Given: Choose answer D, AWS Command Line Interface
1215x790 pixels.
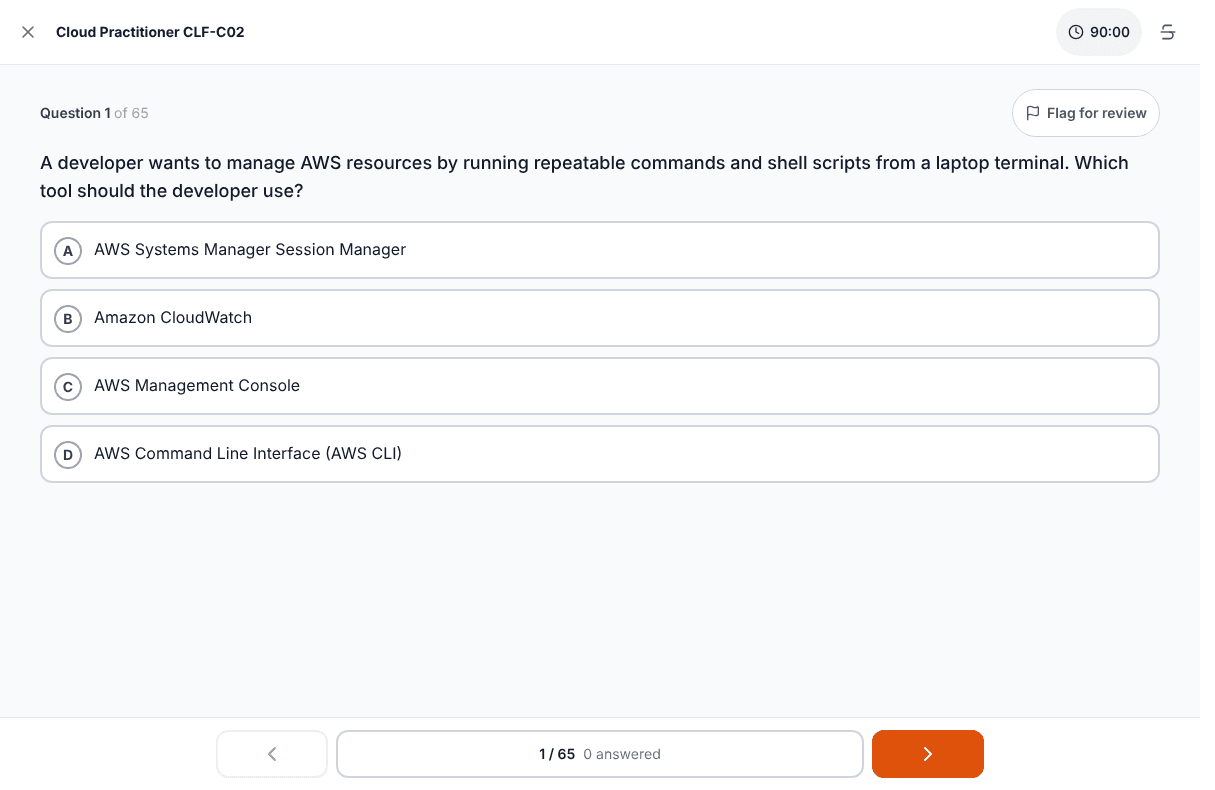Looking at the screenshot, I should pyautogui.click(x=600, y=454).
